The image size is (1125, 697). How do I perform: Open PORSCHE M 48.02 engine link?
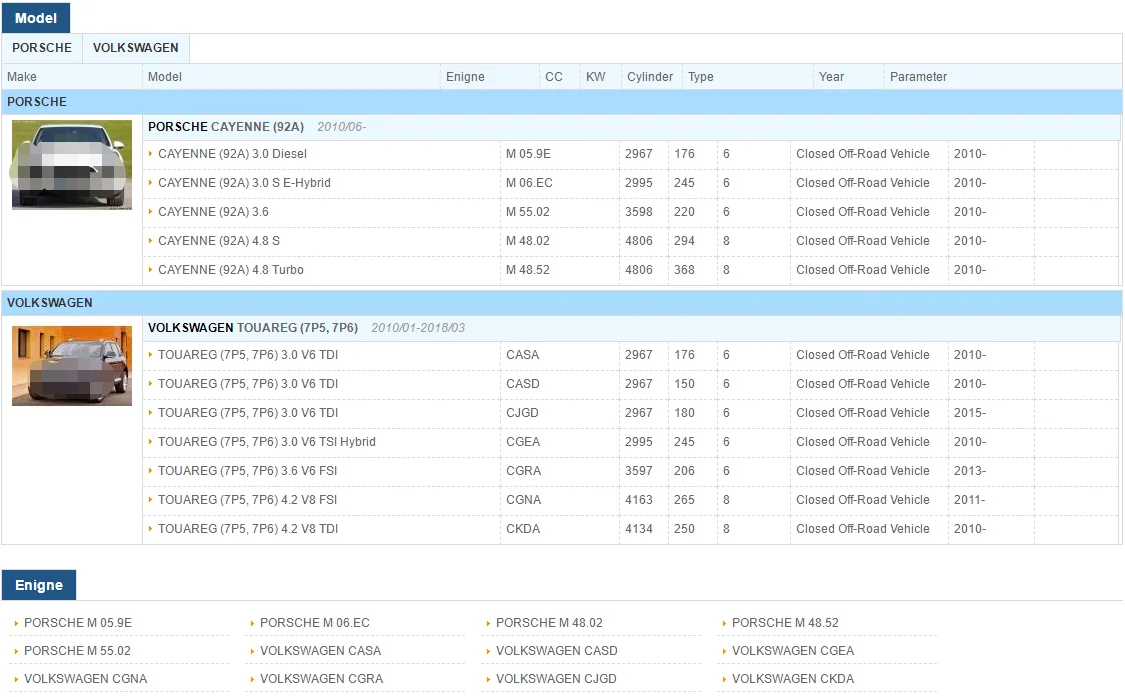coord(550,623)
